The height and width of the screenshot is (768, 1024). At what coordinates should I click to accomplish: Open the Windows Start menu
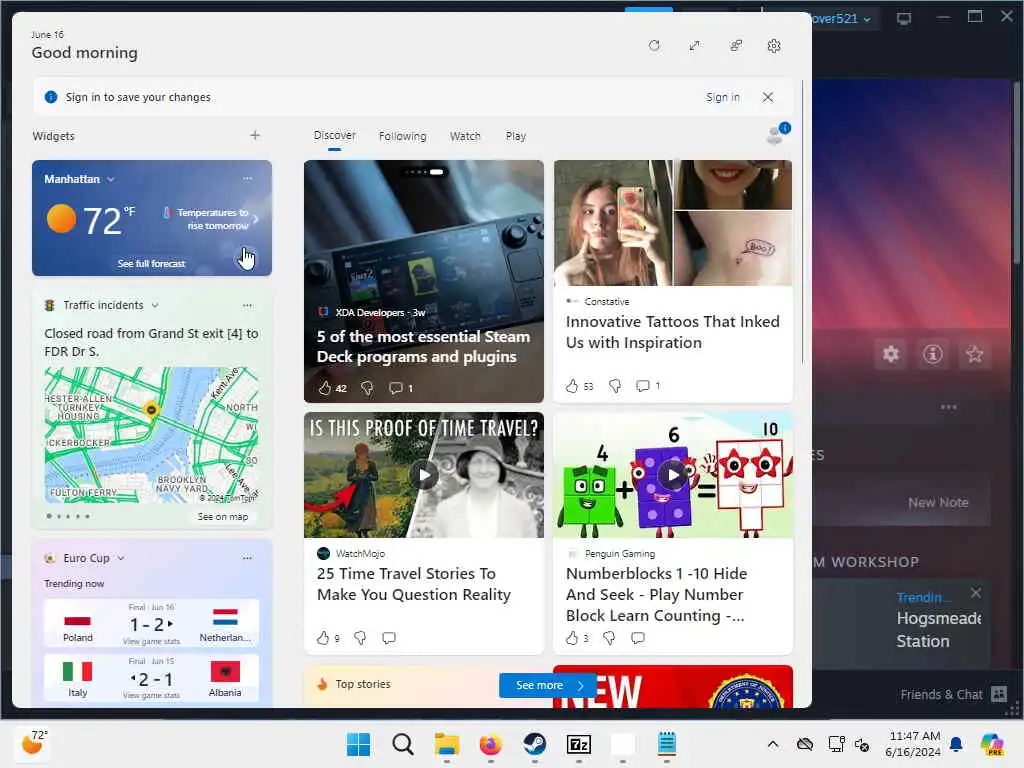click(358, 744)
